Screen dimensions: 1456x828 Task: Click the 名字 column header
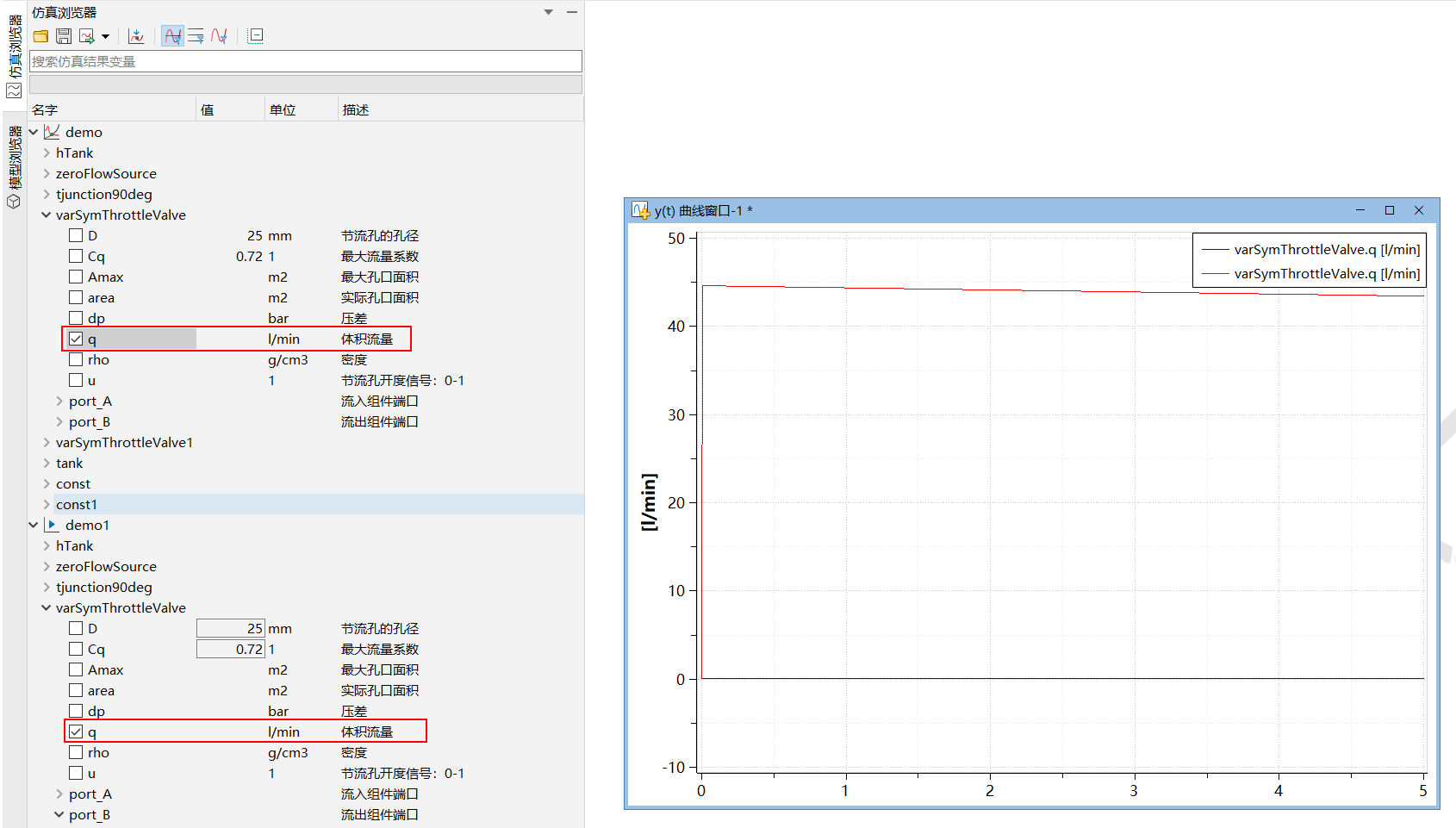point(45,110)
